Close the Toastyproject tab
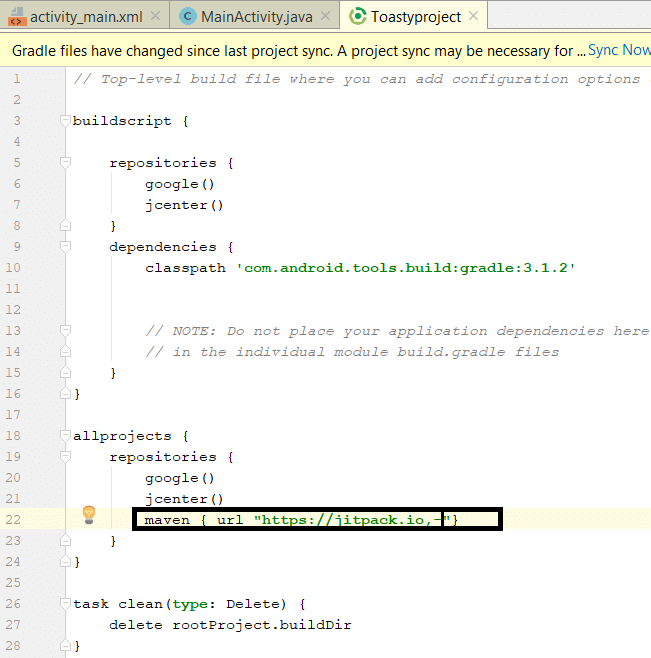This screenshot has height=658, width=651. pyautogui.click(x=473, y=16)
